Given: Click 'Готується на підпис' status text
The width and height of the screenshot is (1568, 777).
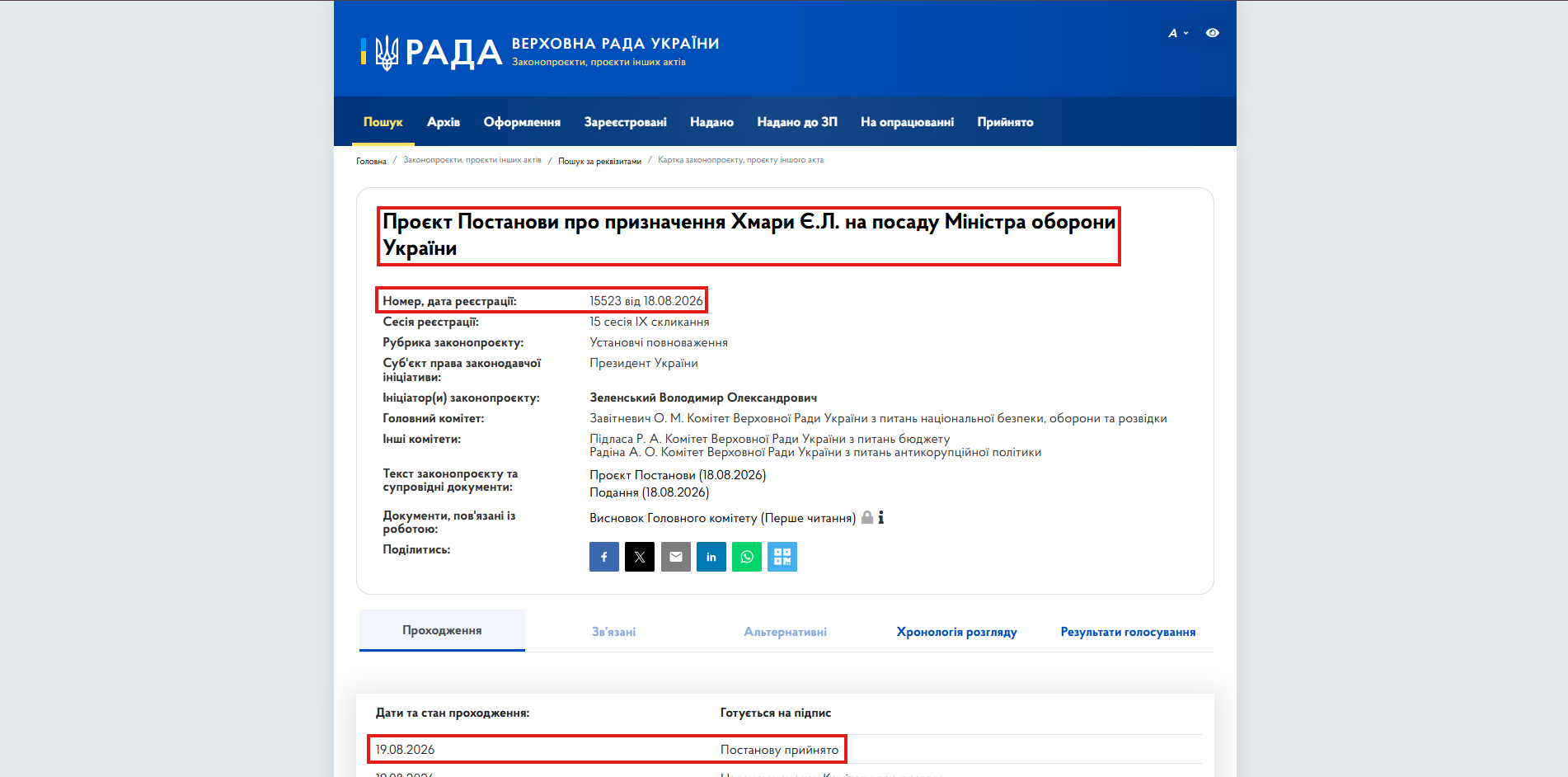Looking at the screenshot, I should click(x=776, y=713).
